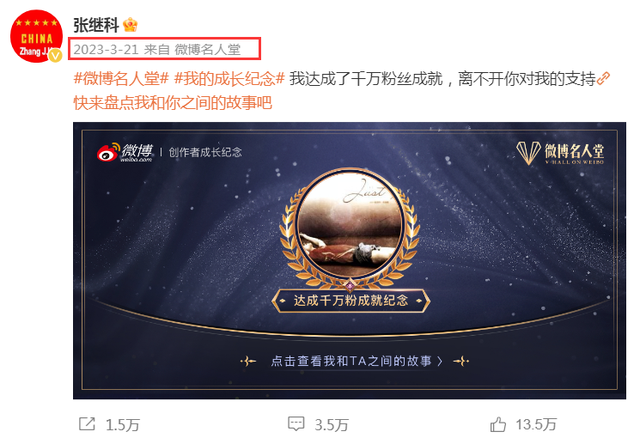
Task: Open the comments speech bubble icon
Action: coord(296,424)
